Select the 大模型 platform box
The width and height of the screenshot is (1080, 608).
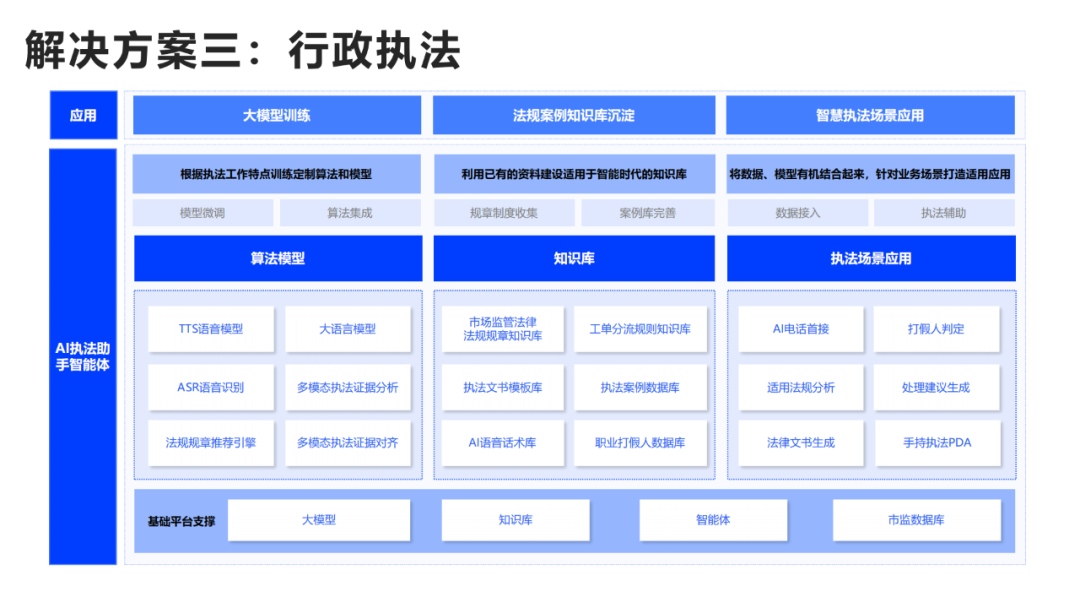(x=319, y=520)
